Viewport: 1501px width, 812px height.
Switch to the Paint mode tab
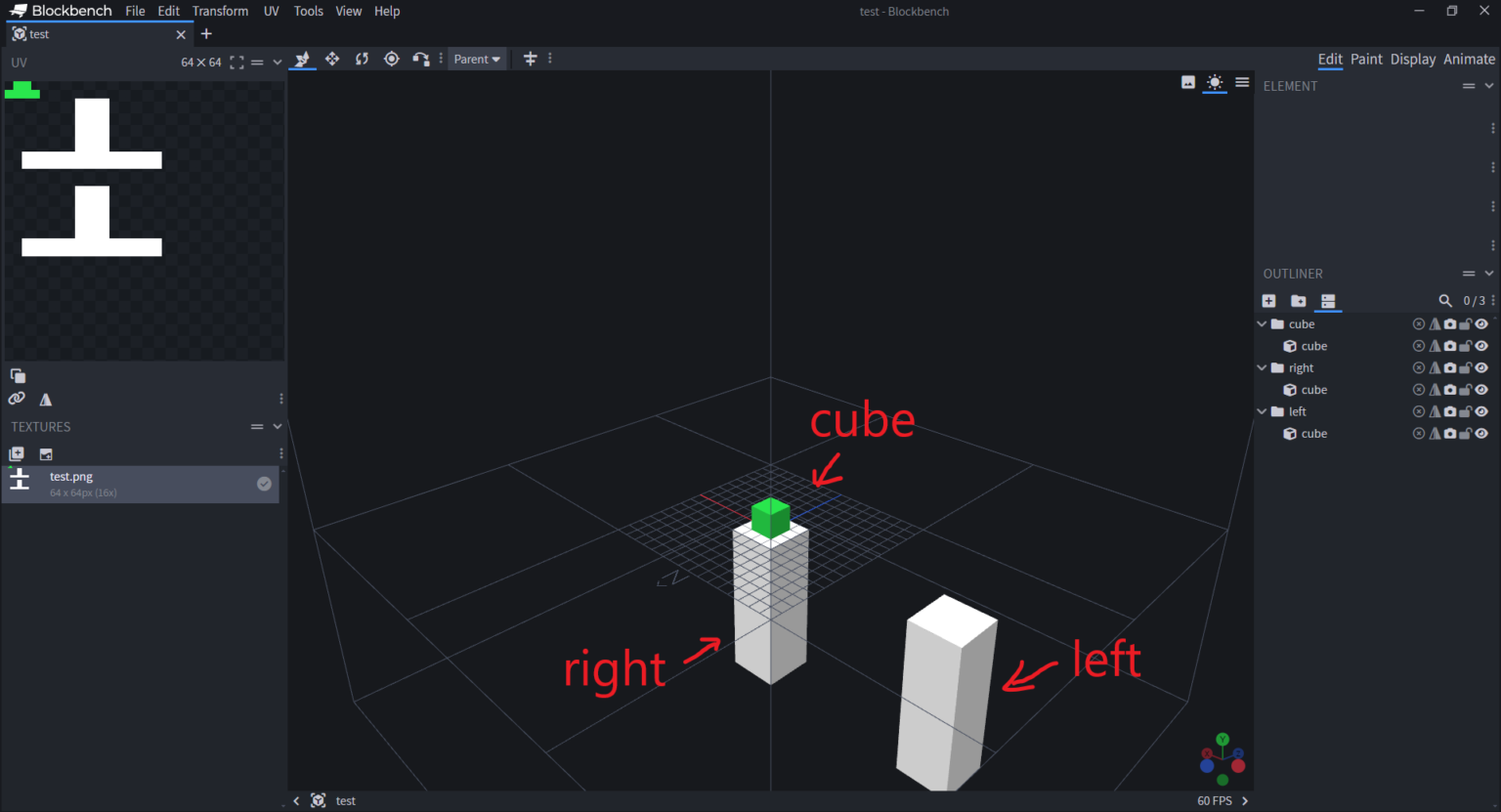[x=1366, y=59]
